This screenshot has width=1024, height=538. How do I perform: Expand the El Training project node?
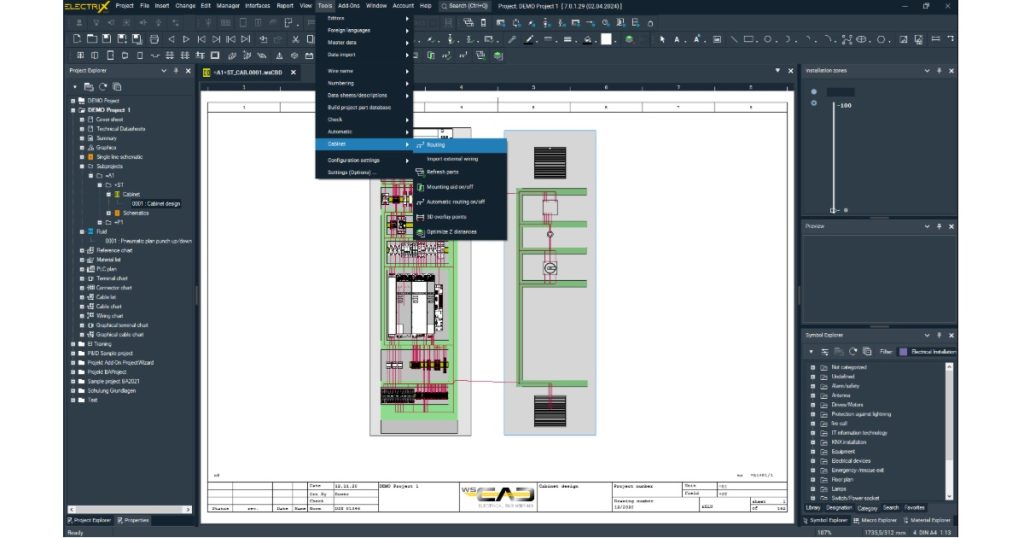coord(73,344)
